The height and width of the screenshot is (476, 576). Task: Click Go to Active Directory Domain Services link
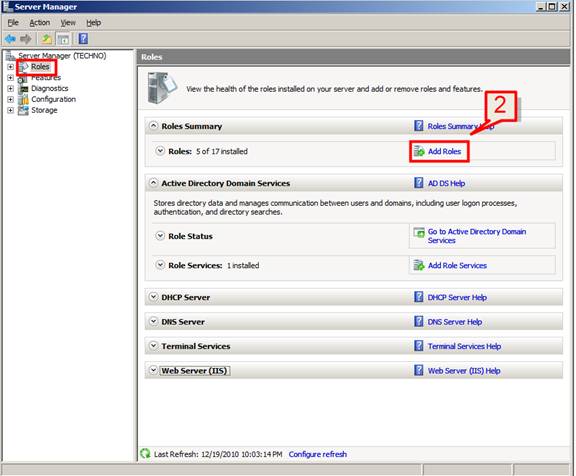pyautogui.click(x=477, y=236)
